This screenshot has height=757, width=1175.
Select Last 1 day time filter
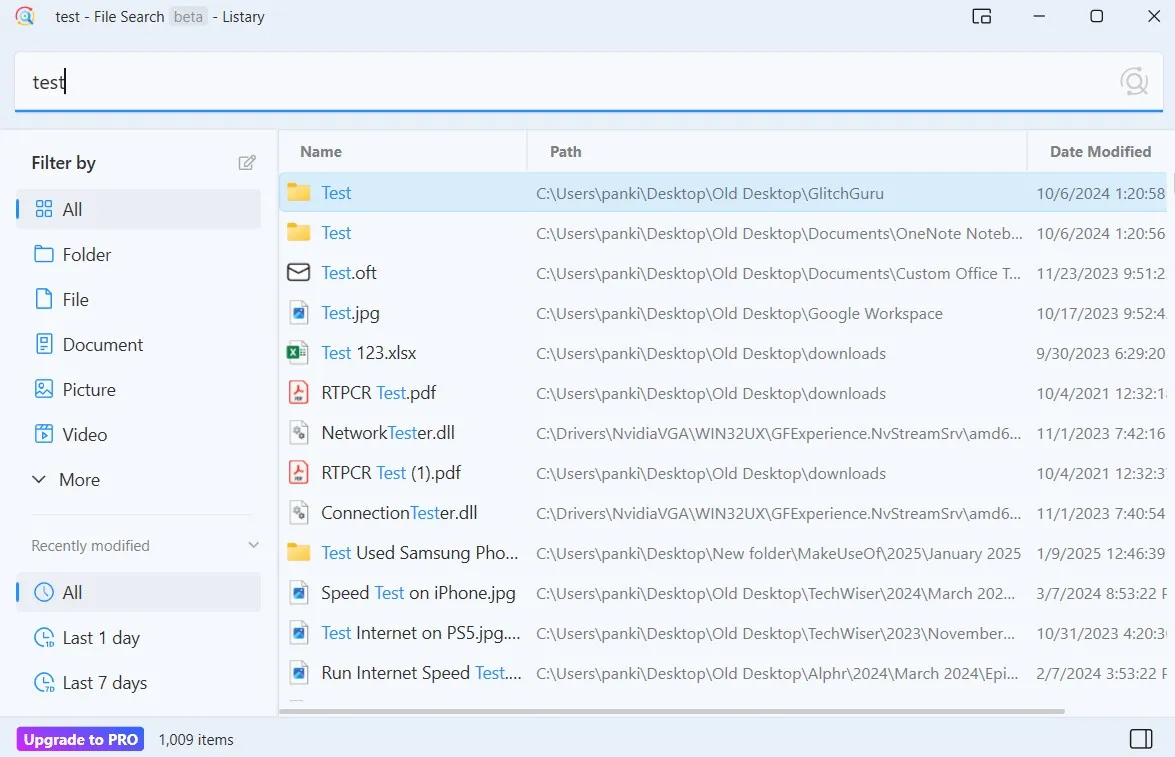(100, 638)
